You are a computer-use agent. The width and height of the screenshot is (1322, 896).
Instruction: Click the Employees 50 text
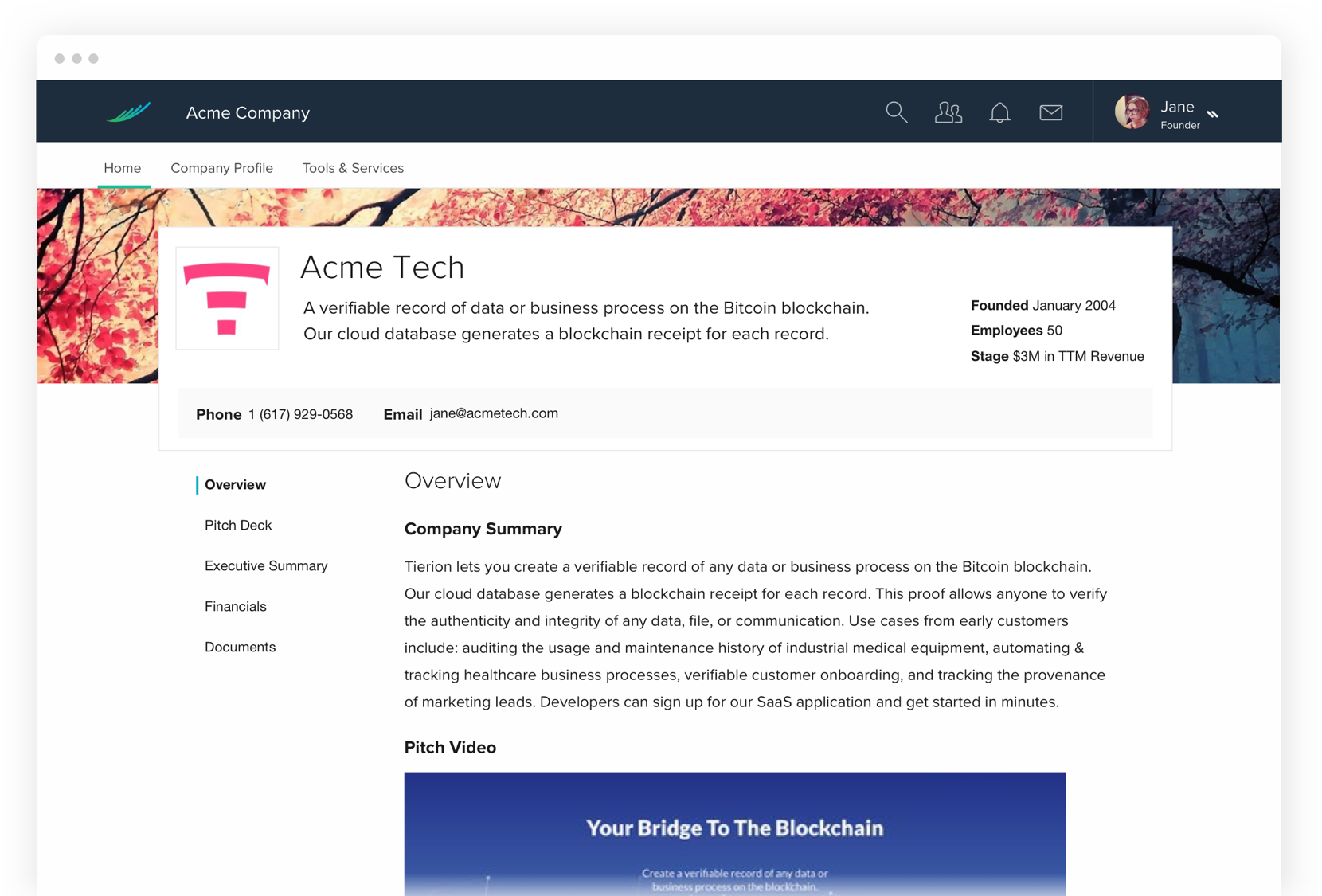(x=1016, y=330)
